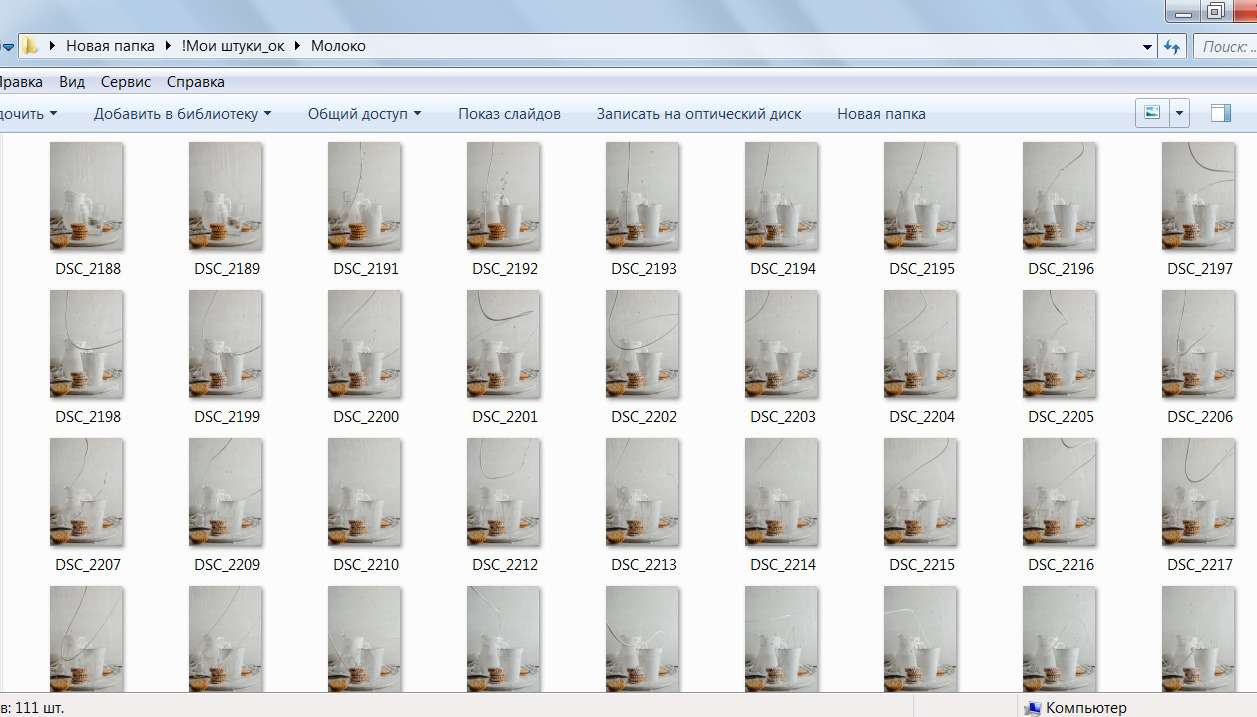1257x717 pixels.
Task: Select thumbnail DSC_2194
Action: tap(782, 196)
